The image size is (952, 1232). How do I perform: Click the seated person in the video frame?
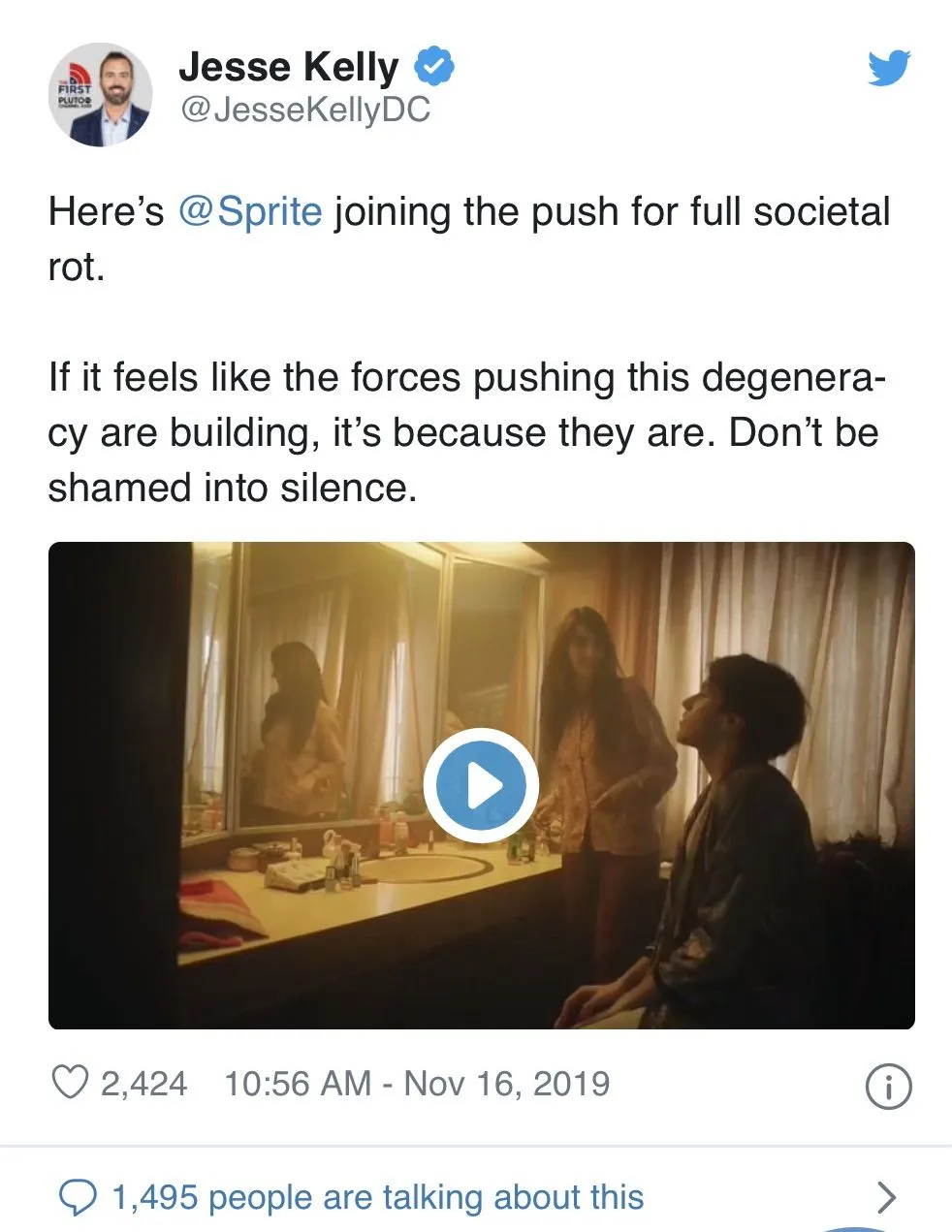pos(737,834)
